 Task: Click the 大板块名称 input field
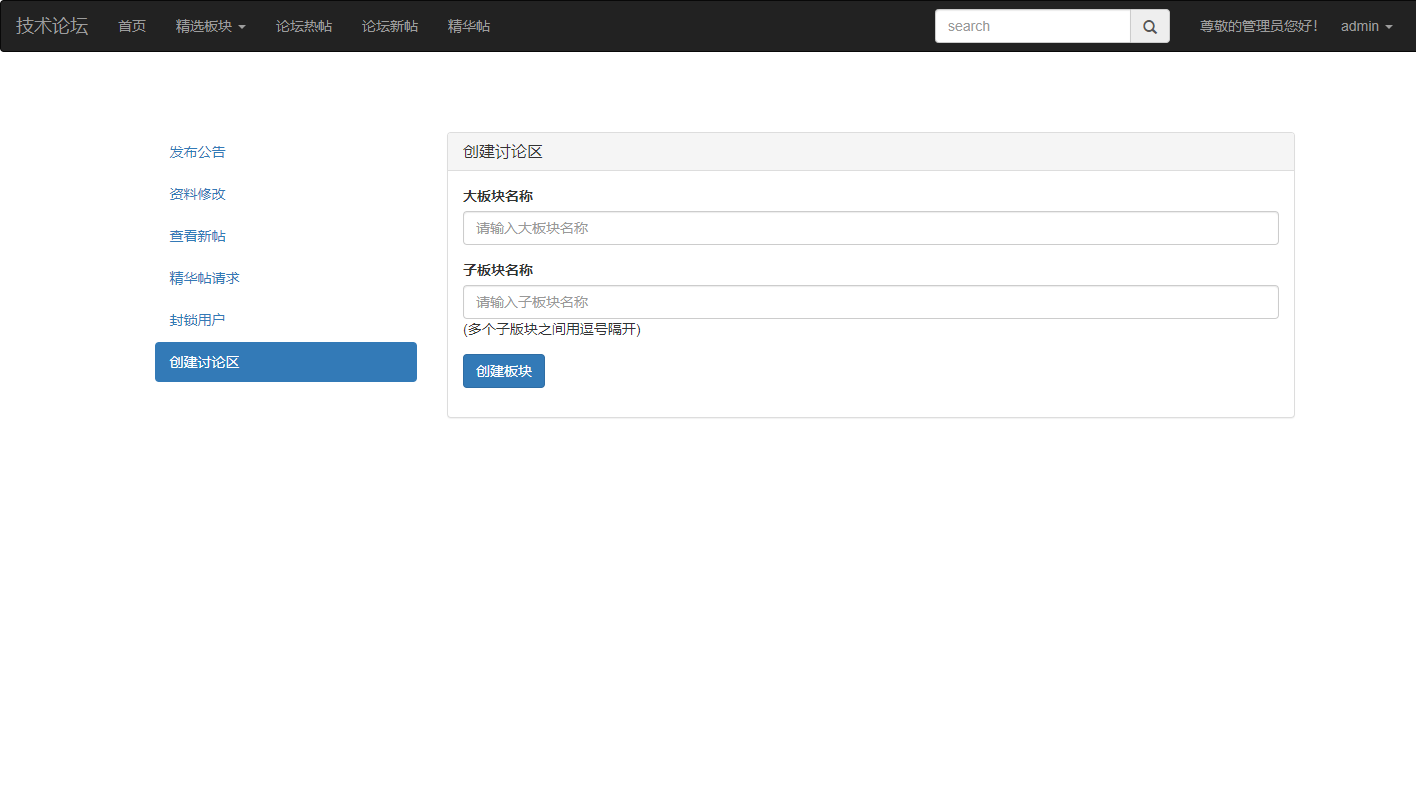[870, 228]
